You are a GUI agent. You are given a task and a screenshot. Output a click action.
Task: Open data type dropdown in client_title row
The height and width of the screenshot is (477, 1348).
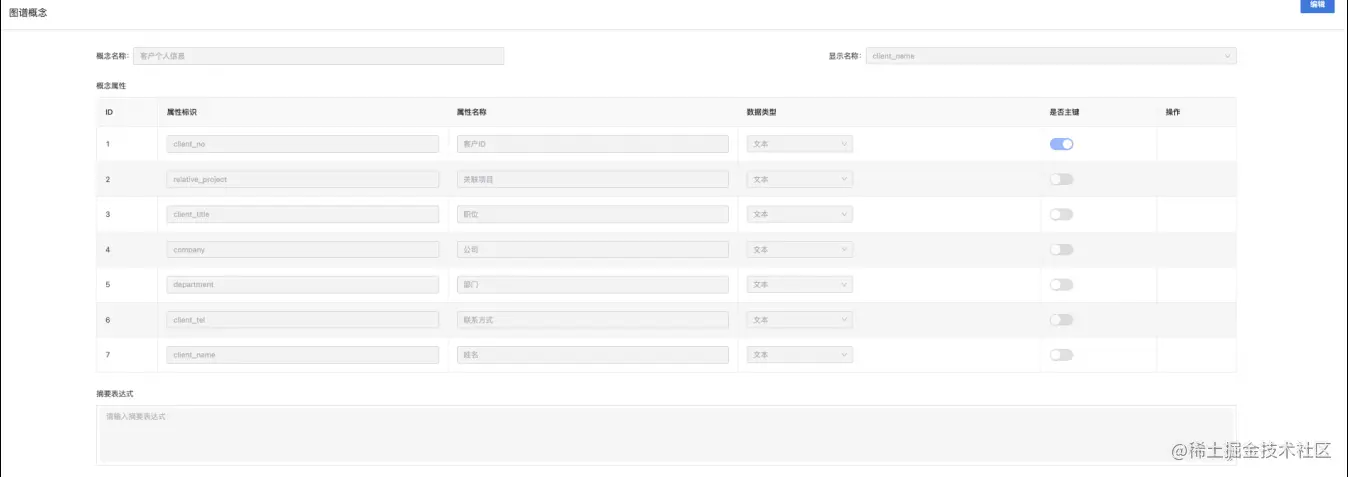[800, 214]
